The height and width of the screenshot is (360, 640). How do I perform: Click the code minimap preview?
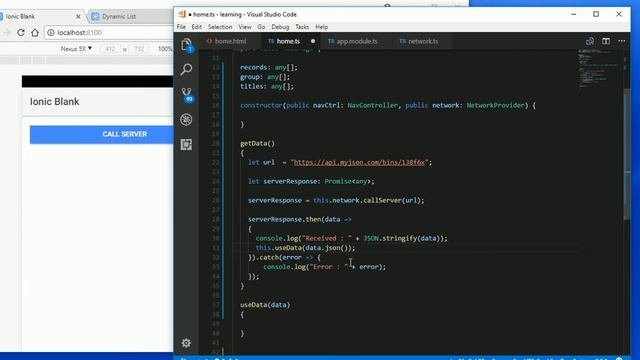598,69
